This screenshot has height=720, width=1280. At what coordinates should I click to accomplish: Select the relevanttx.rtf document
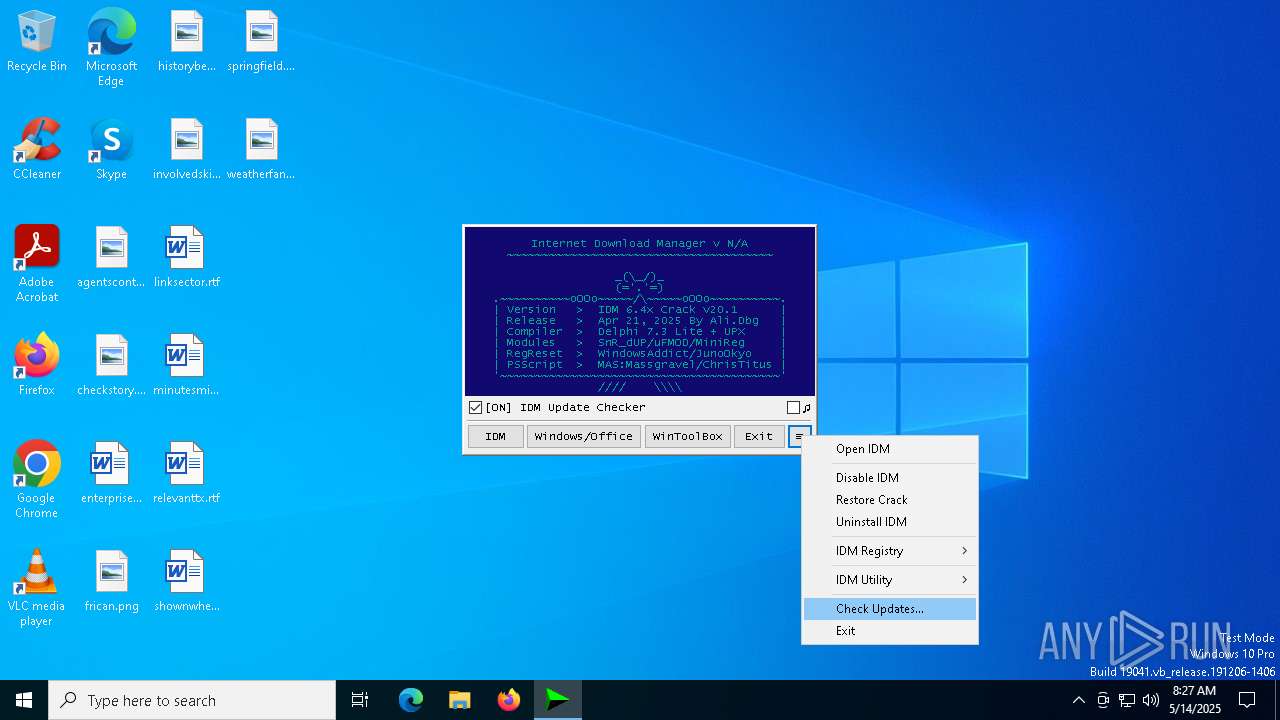click(x=186, y=474)
